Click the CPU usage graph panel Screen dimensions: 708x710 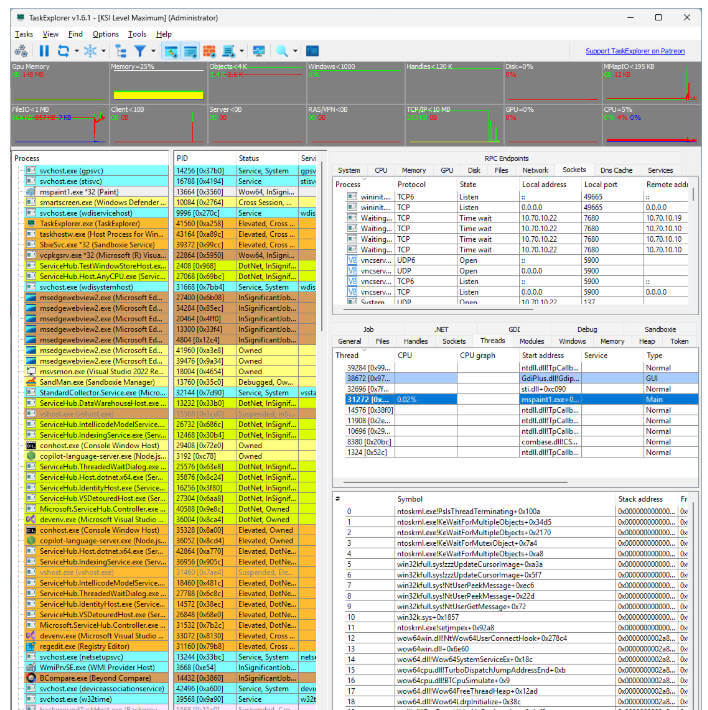pos(650,125)
